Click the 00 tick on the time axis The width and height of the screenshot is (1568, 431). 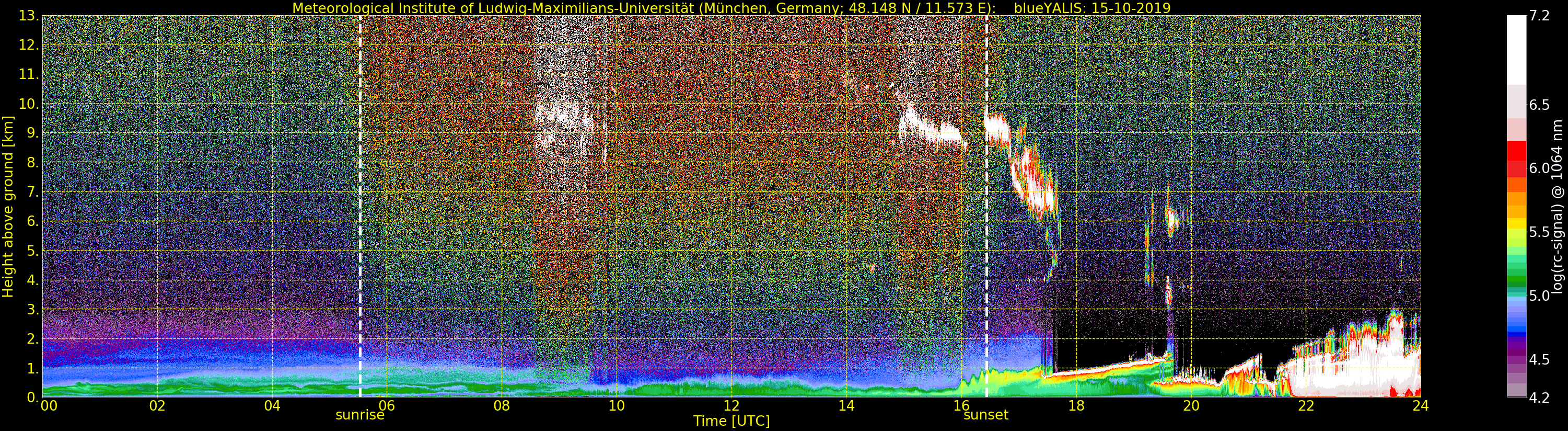pyautogui.click(x=49, y=406)
